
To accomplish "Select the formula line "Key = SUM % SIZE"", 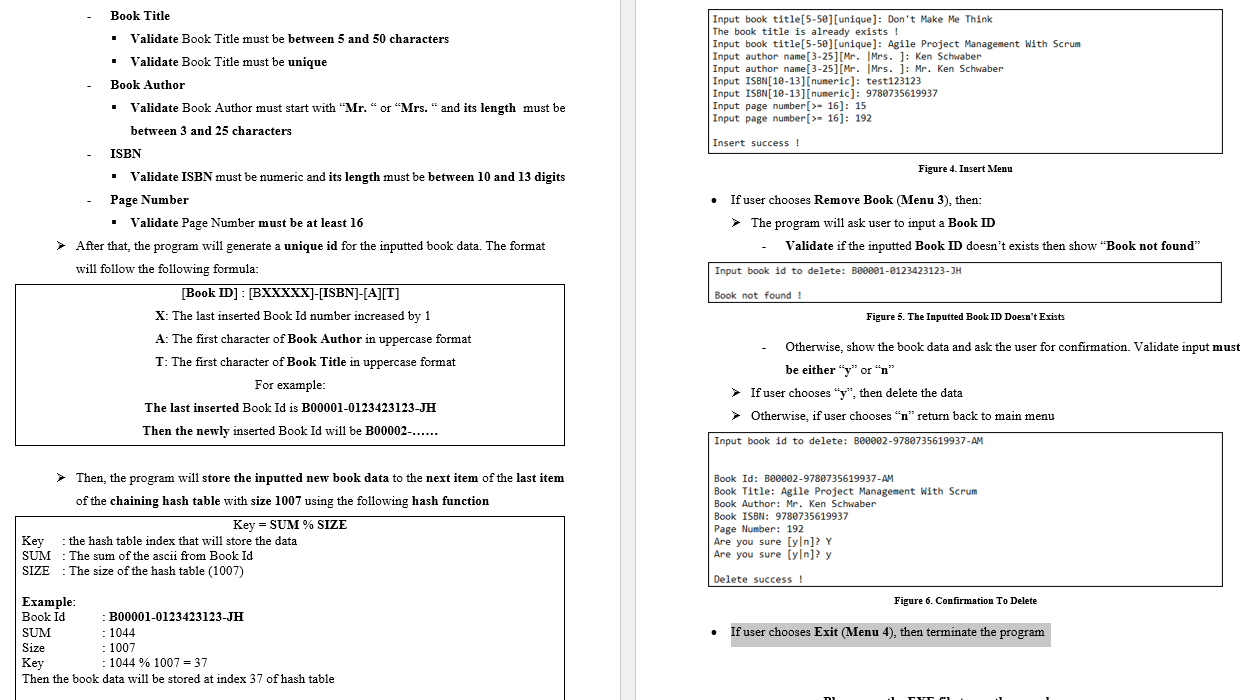I will [290, 524].
